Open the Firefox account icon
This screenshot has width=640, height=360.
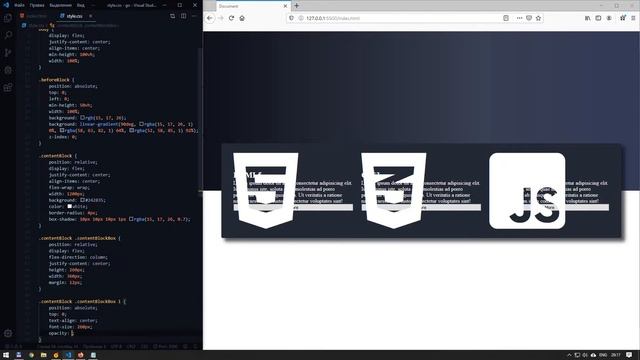(609, 18)
